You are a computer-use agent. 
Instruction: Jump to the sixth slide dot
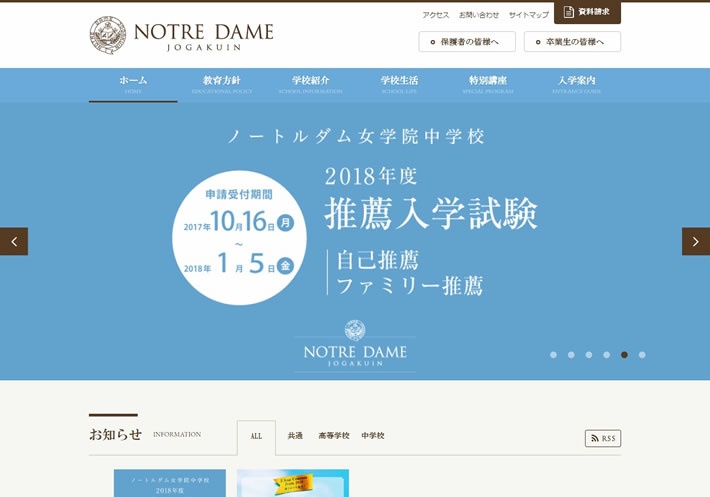pyautogui.click(x=642, y=355)
